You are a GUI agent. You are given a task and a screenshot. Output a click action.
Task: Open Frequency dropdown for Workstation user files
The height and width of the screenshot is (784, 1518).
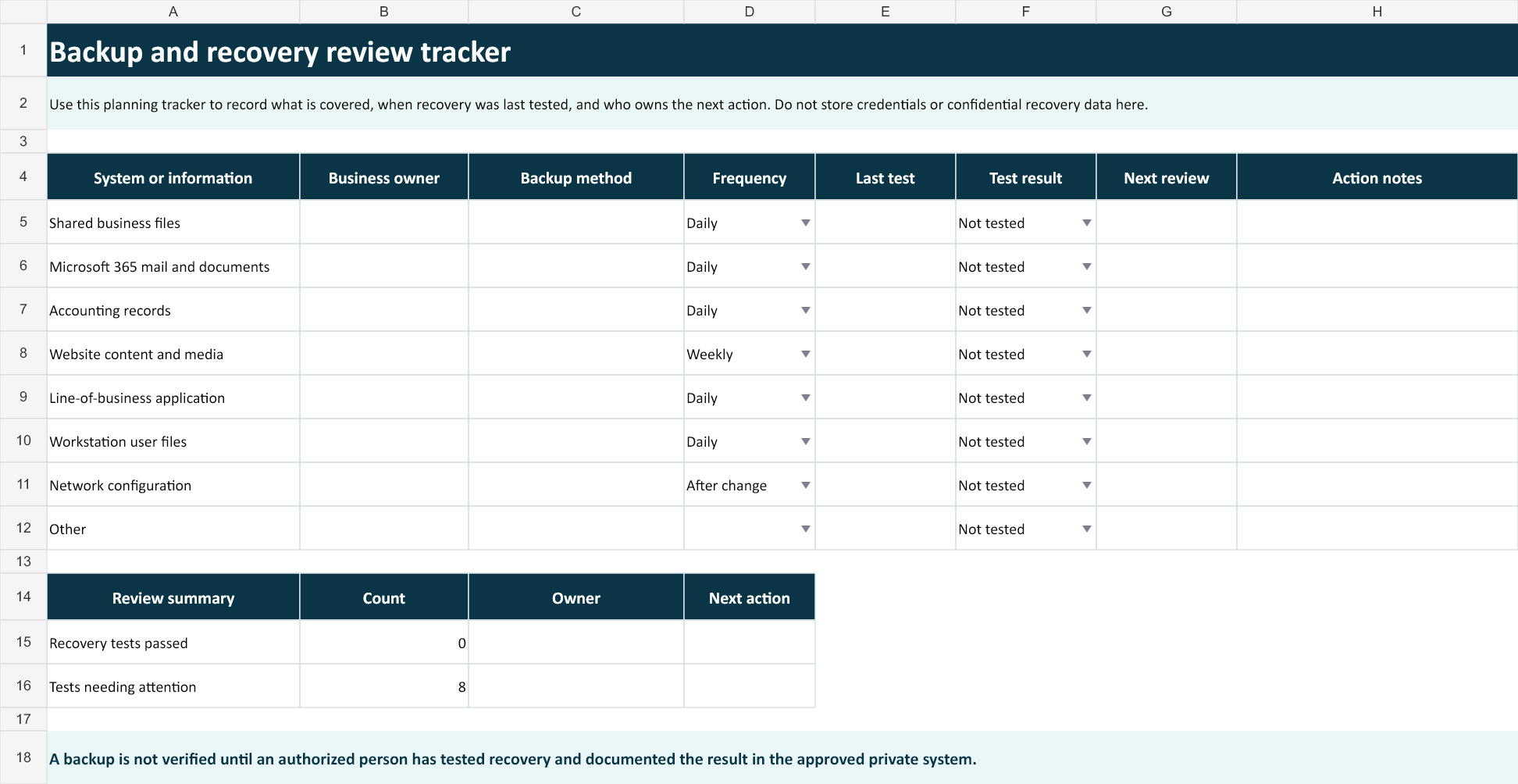pyautogui.click(x=805, y=442)
